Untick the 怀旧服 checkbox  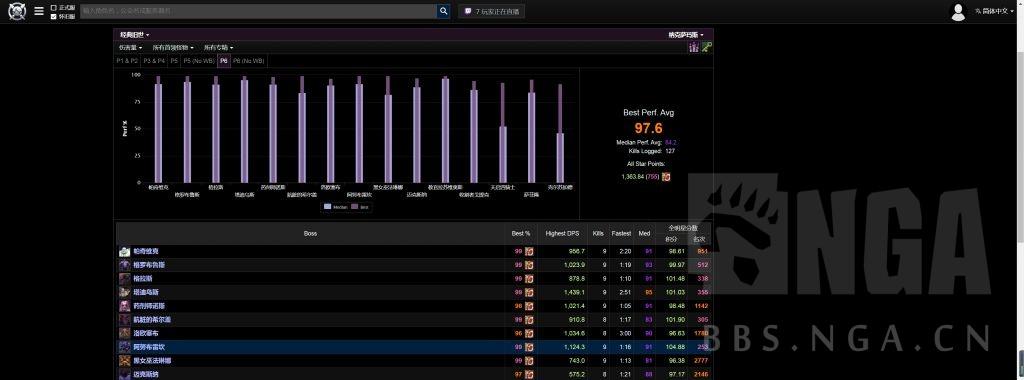tap(54, 16)
